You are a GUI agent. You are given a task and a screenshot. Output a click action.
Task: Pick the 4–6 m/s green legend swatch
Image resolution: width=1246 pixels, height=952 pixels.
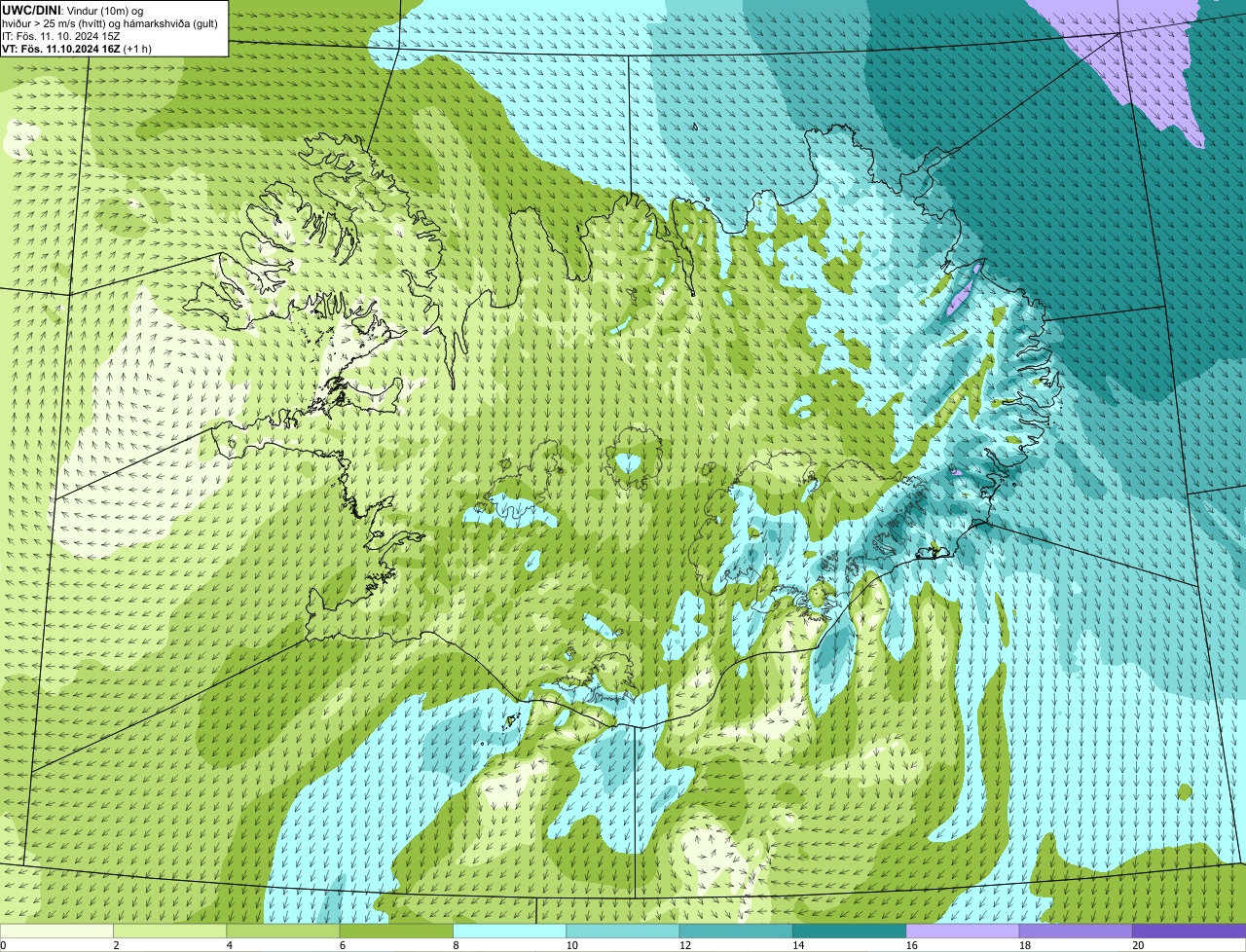[x=283, y=932]
